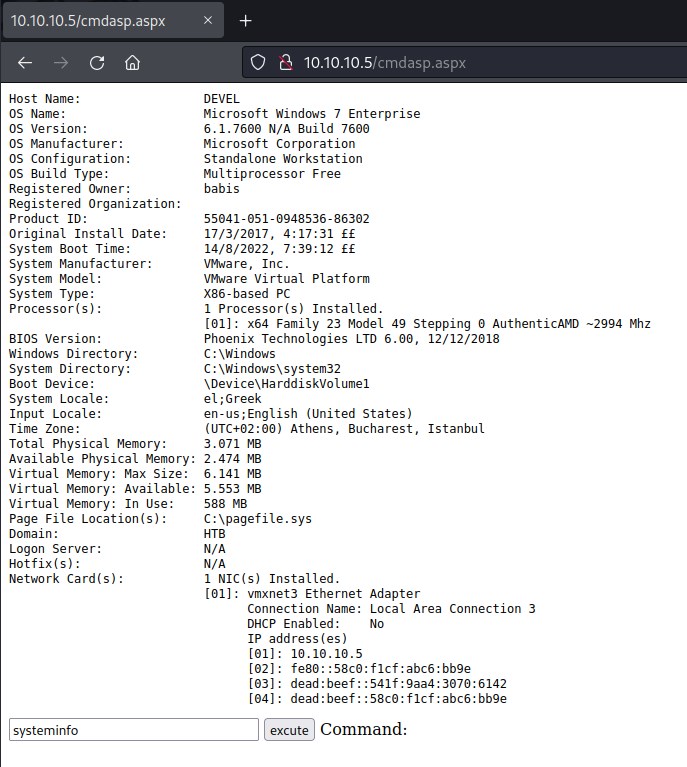The width and height of the screenshot is (687, 767).
Task: Reload the cmdasp.aspx page
Action: tap(97, 62)
